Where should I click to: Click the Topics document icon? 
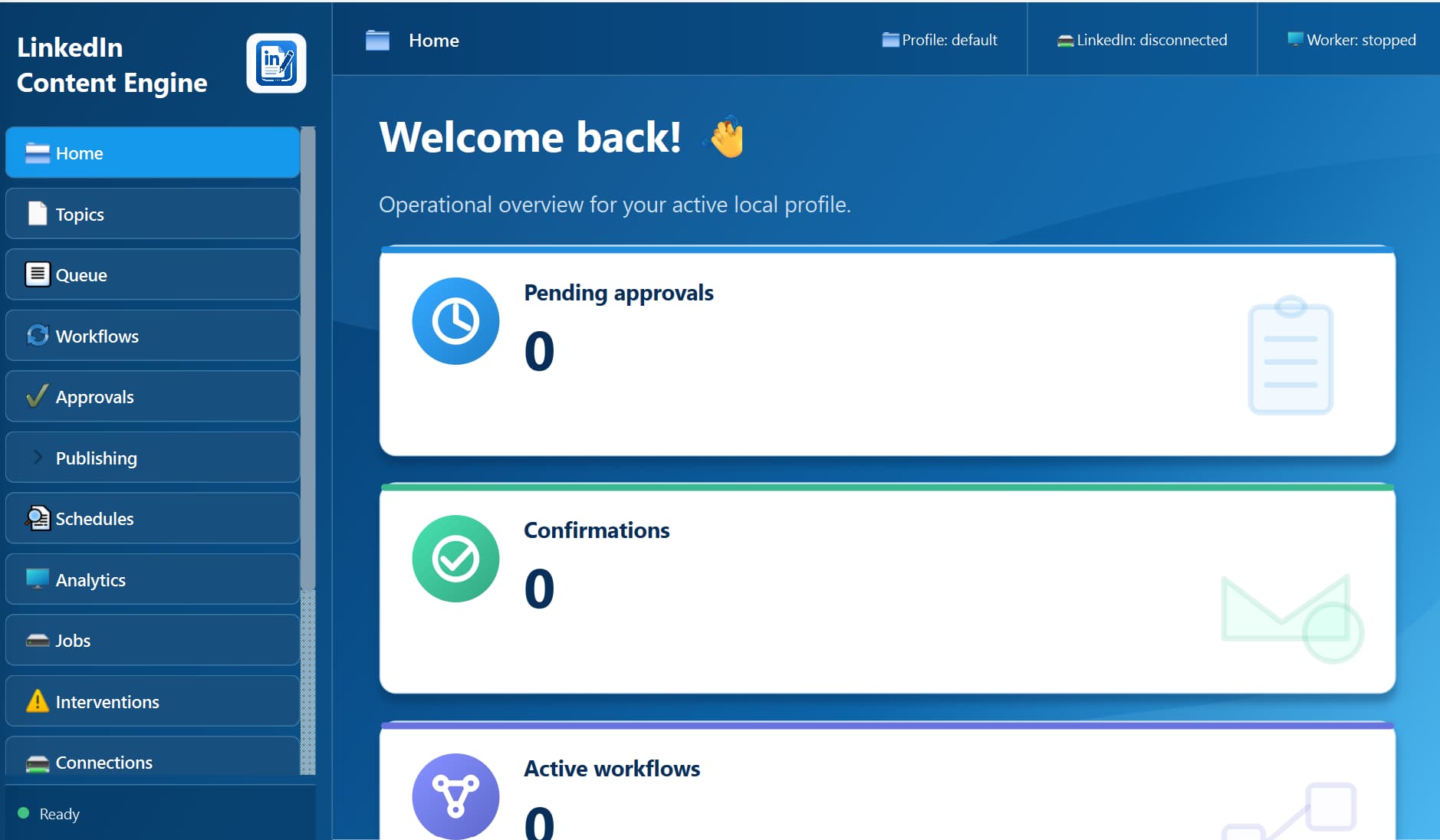point(37,214)
